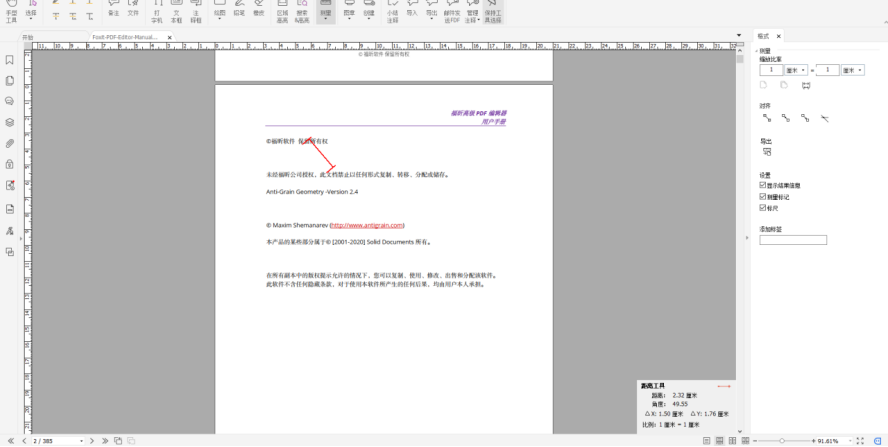
Task: Click the second scale ratio value field
Action: click(x=827, y=70)
